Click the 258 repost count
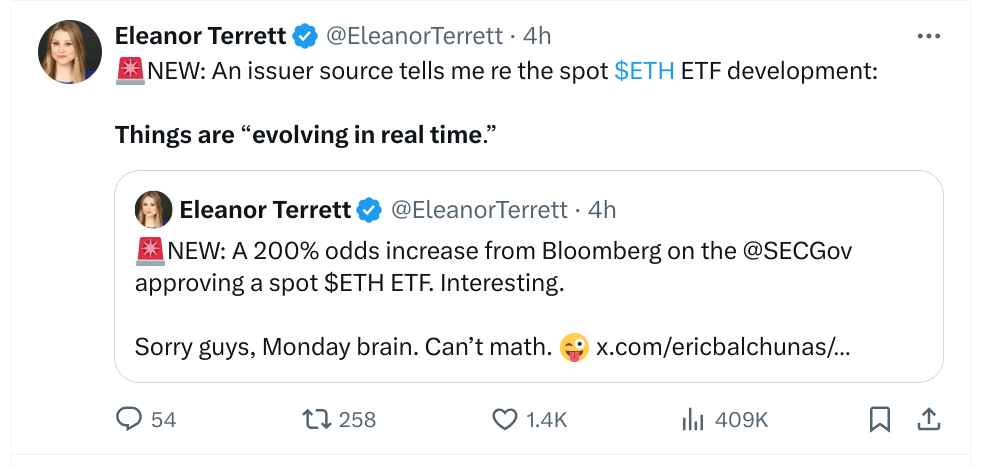983x467 pixels. pyautogui.click(x=357, y=420)
